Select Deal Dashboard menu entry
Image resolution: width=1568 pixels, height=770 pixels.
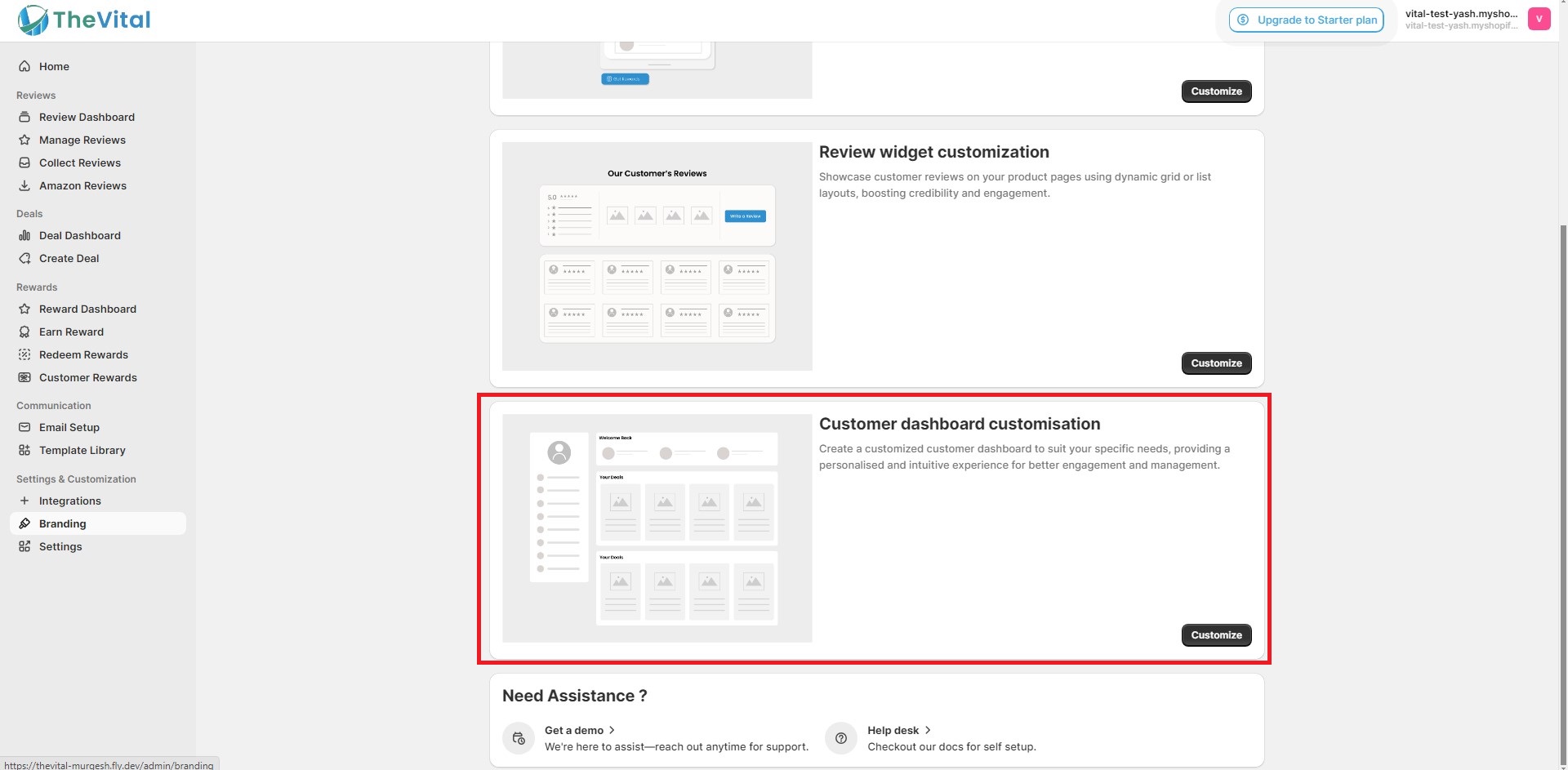(98, 235)
